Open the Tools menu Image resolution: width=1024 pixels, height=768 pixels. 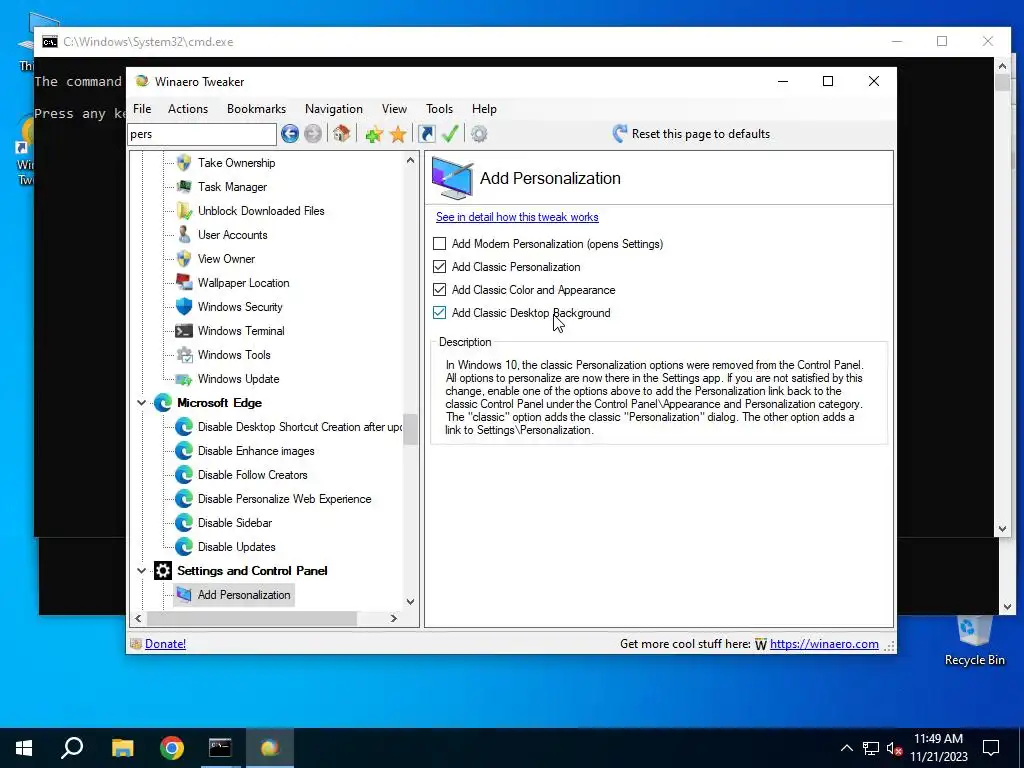pos(440,108)
